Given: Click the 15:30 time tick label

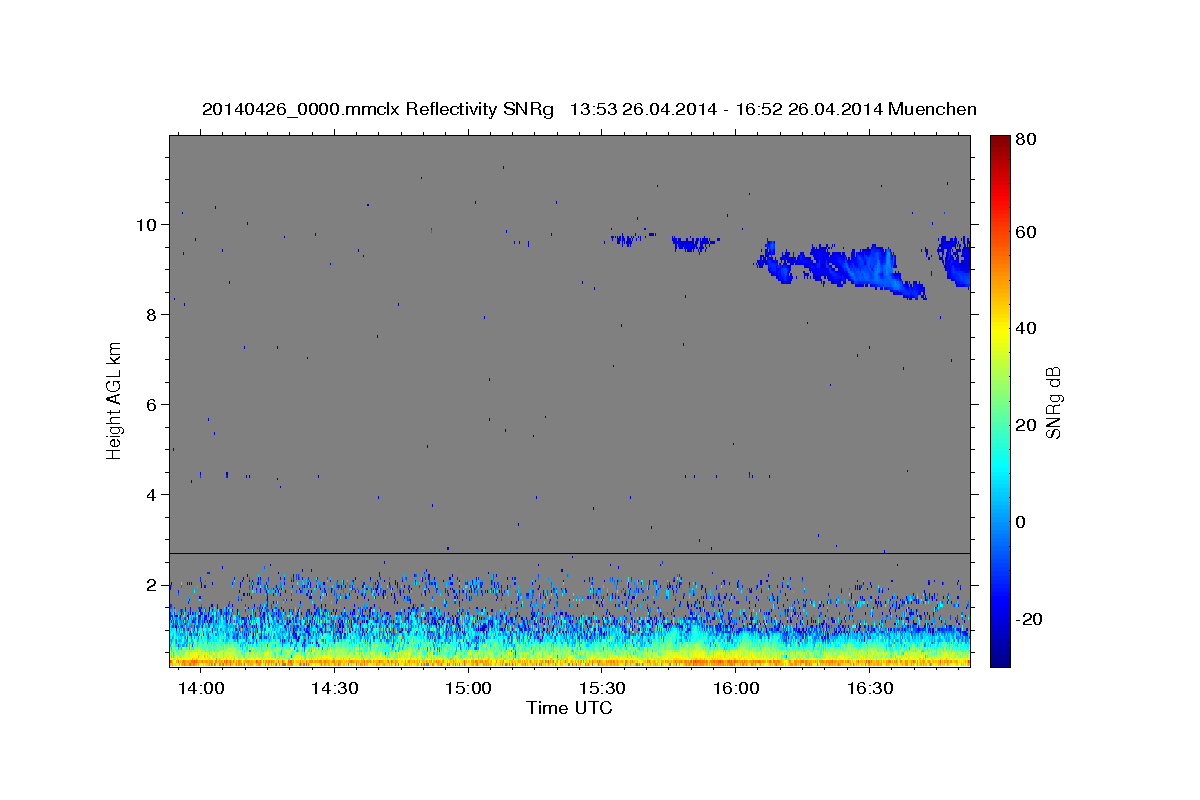Looking at the screenshot, I should tap(602, 689).
